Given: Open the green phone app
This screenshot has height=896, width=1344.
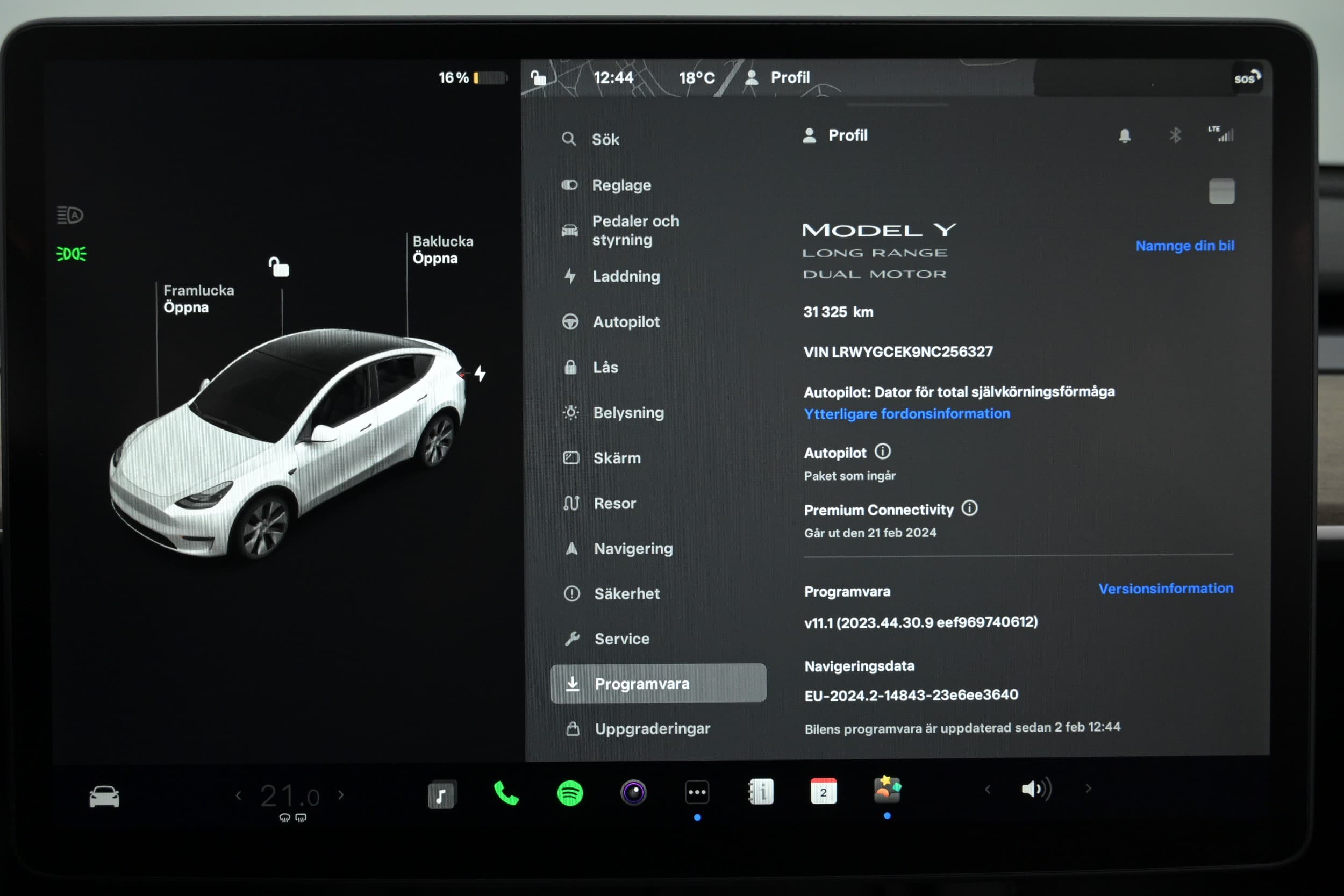Looking at the screenshot, I should (506, 793).
